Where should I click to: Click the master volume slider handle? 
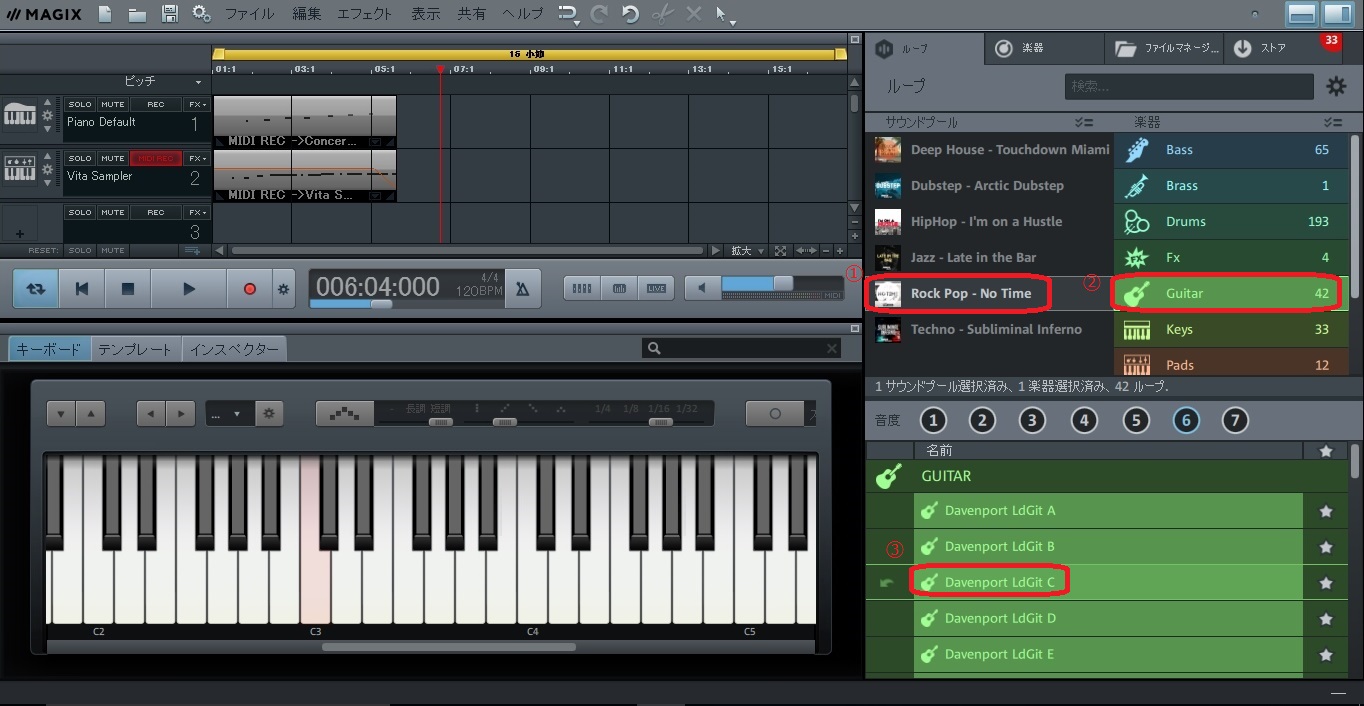click(x=783, y=284)
